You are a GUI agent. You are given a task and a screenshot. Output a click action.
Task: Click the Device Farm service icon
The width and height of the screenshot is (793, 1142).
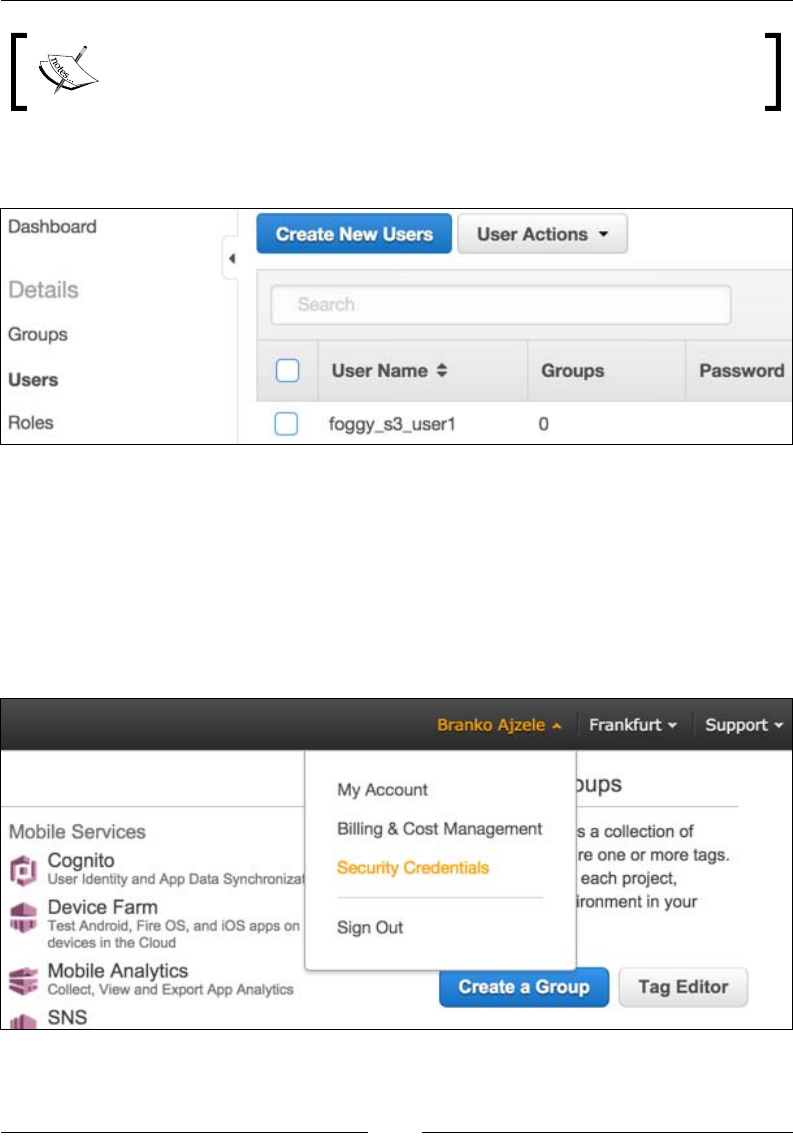[23, 917]
